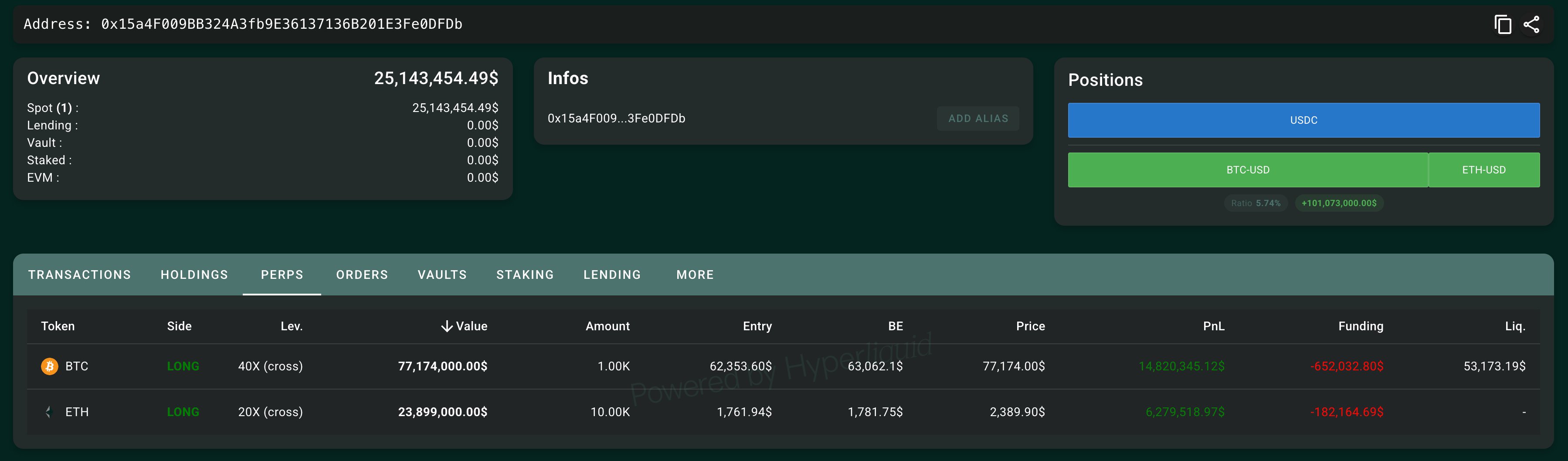This screenshot has width=1568, height=461.
Task: Click the Ethereum icon in the ETH row
Action: 49,412
